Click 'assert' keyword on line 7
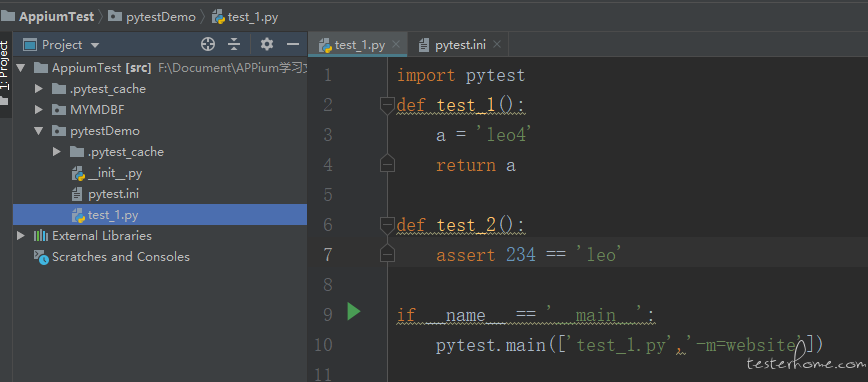 click(466, 255)
